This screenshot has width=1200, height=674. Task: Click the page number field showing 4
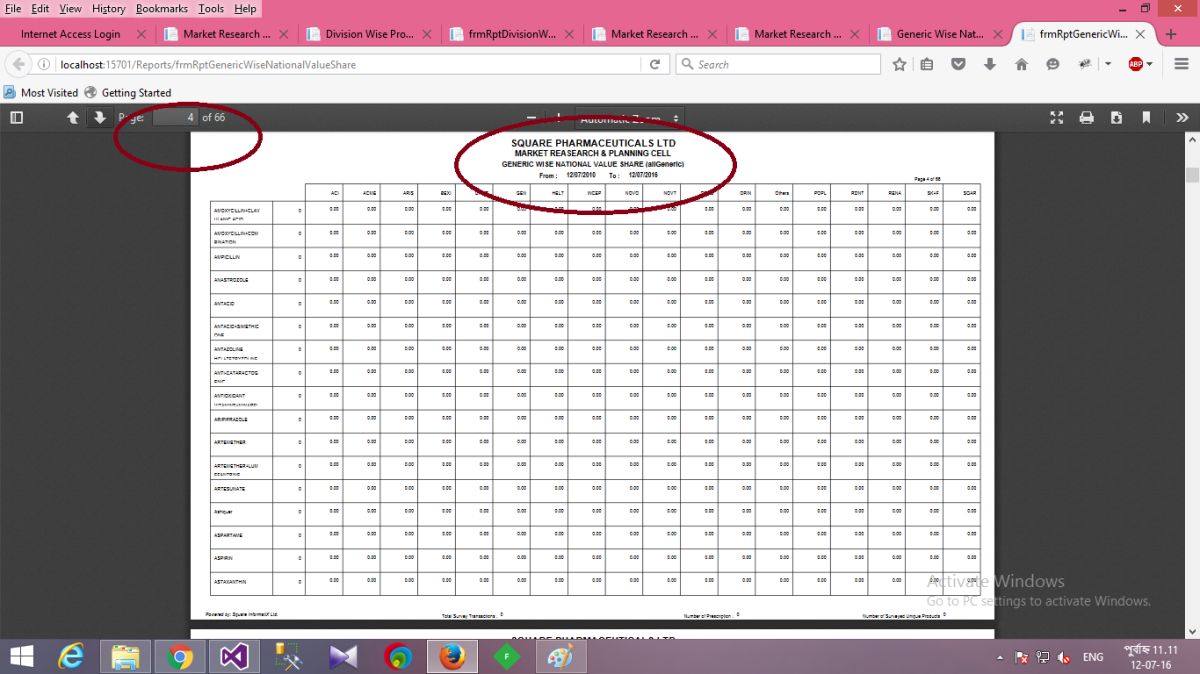[175, 118]
